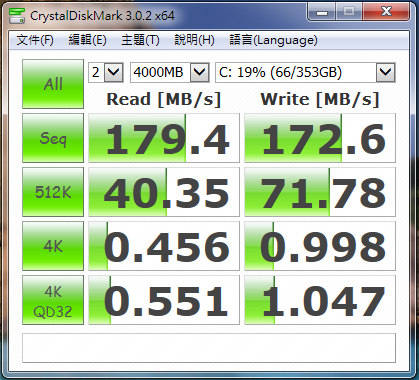This screenshot has width=419, height=380.
Task: Click the Write [MB/s] column header
Action: click(x=320, y=99)
